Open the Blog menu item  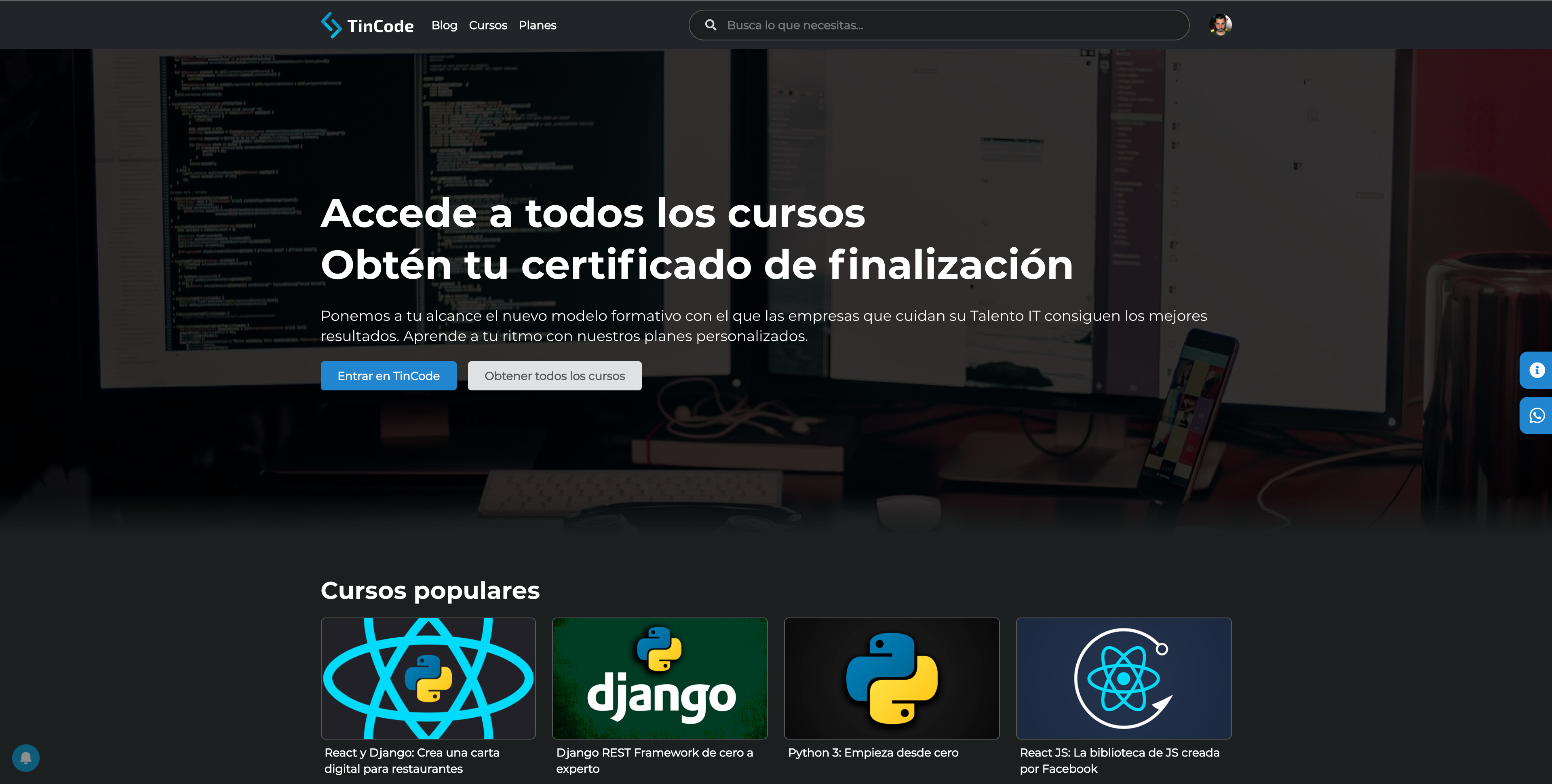tap(444, 25)
